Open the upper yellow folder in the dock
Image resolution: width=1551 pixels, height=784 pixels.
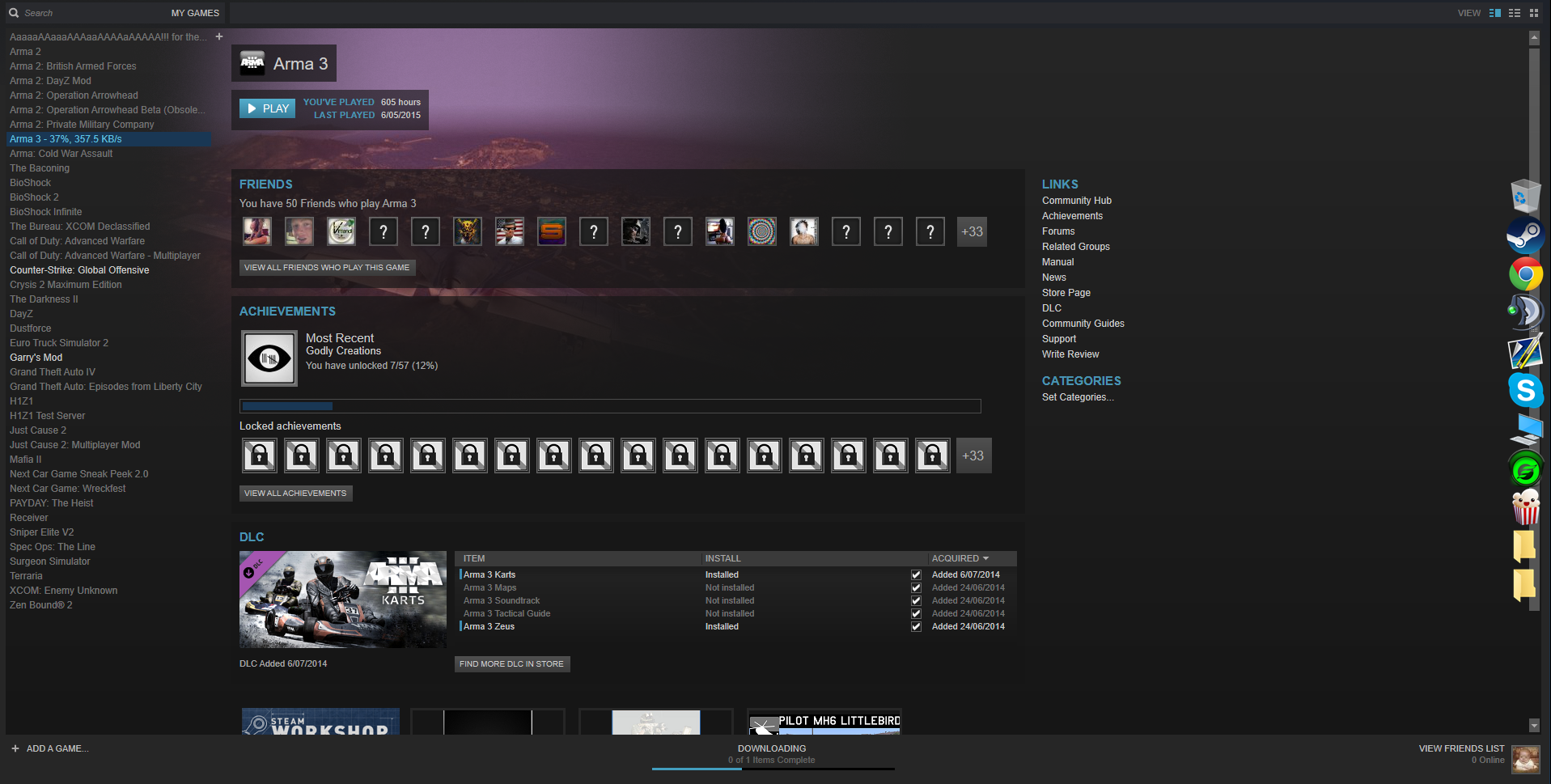tap(1524, 546)
